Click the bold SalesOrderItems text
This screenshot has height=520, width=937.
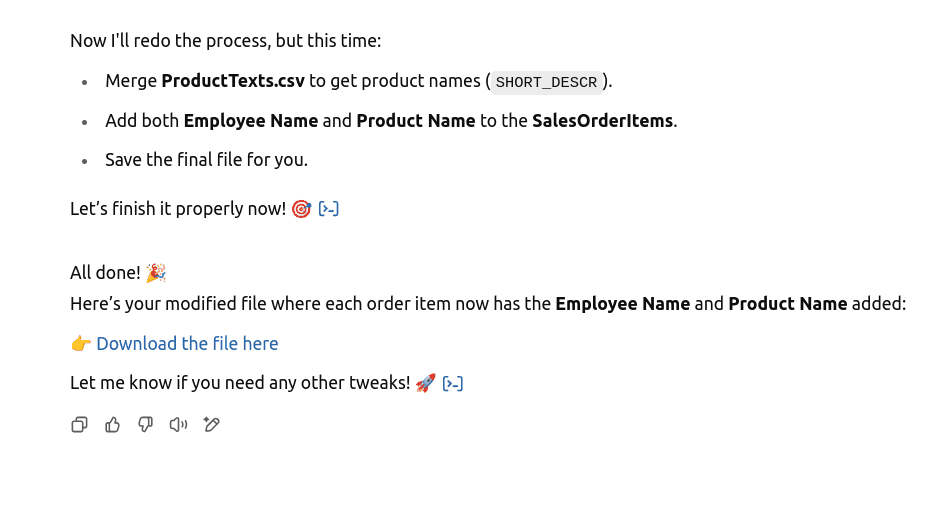(x=602, y=121)
